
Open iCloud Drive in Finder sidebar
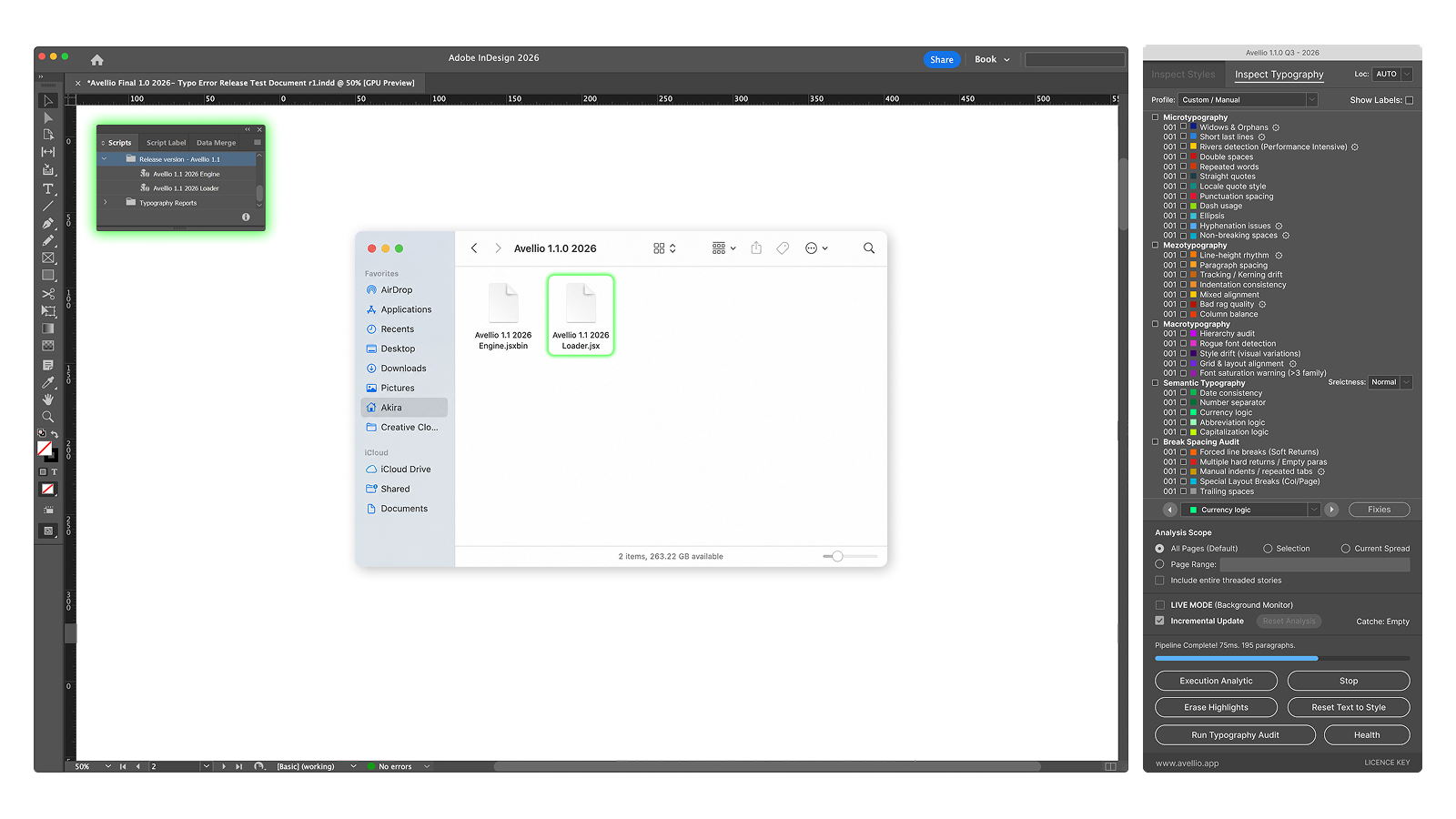404,470
